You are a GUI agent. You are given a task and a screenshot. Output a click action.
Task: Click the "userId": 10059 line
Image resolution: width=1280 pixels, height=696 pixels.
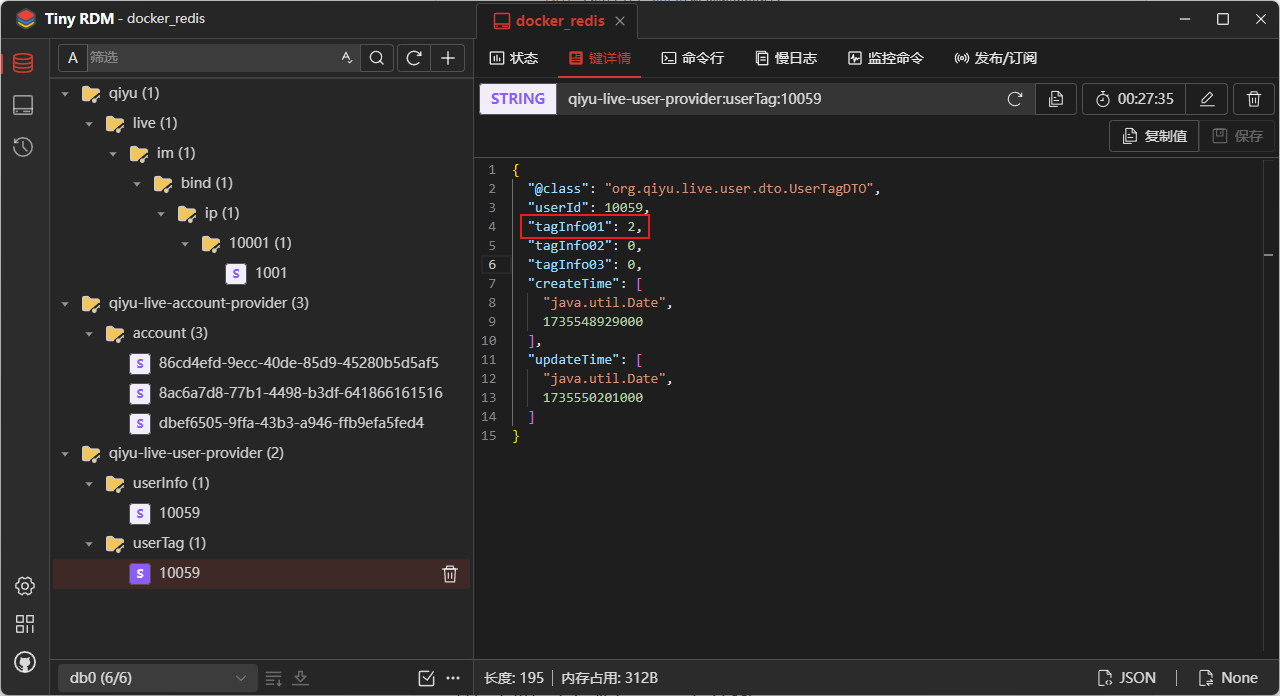point(588,208)
